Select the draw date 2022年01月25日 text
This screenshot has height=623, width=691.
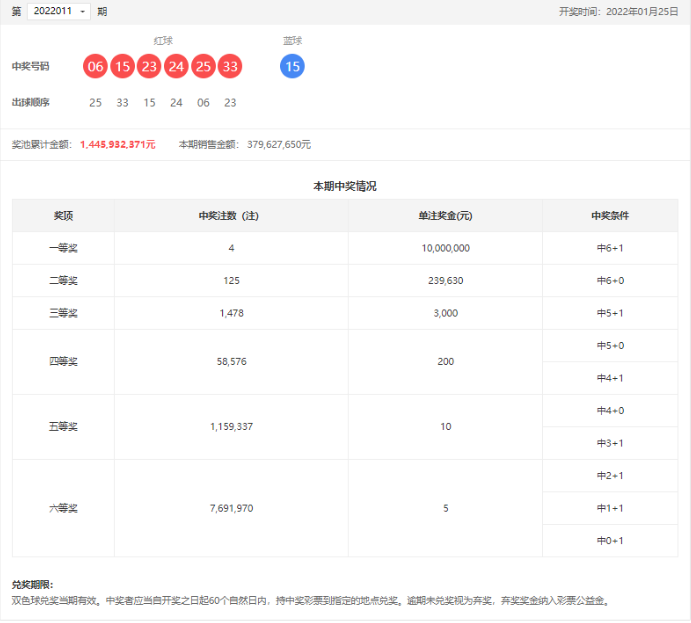[x=642, y=11]
